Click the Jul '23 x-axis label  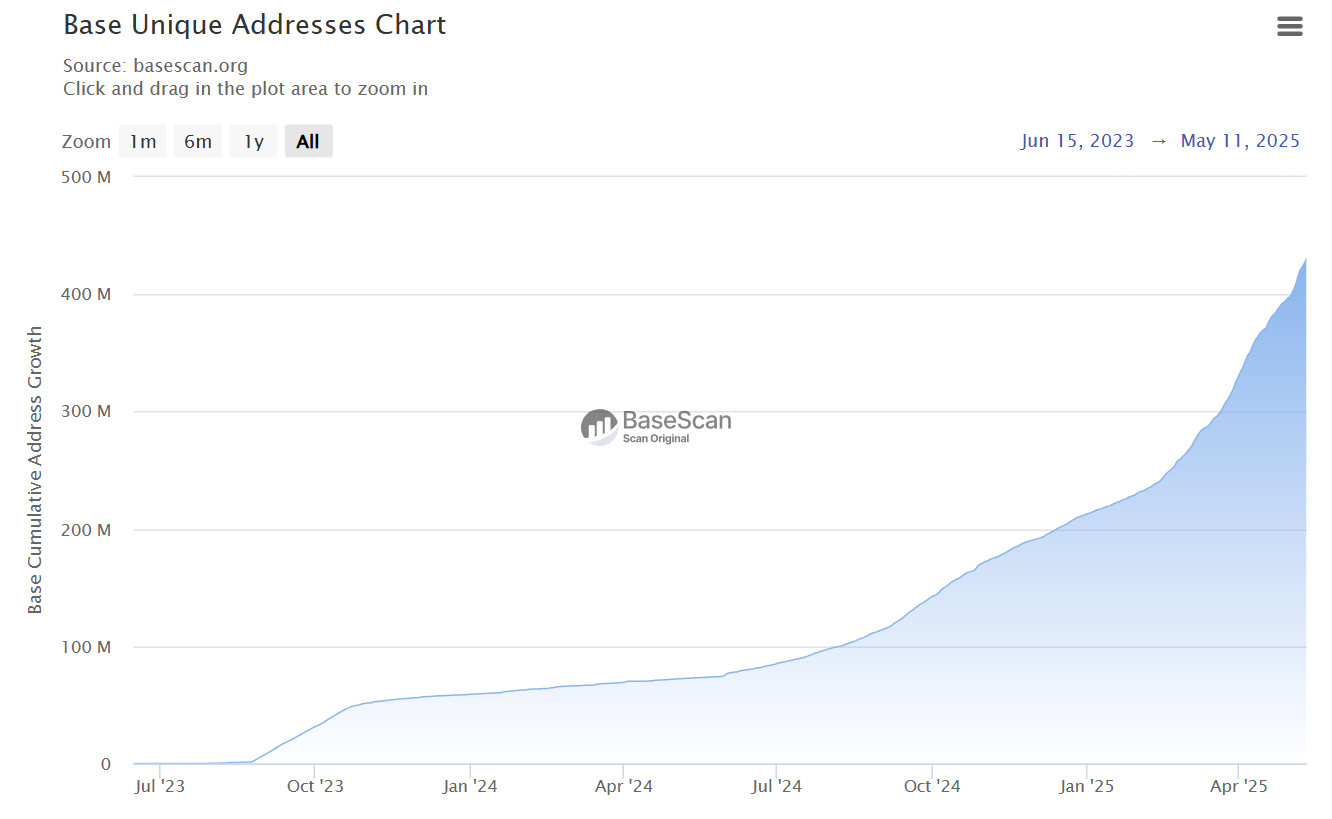coord(159,786)
